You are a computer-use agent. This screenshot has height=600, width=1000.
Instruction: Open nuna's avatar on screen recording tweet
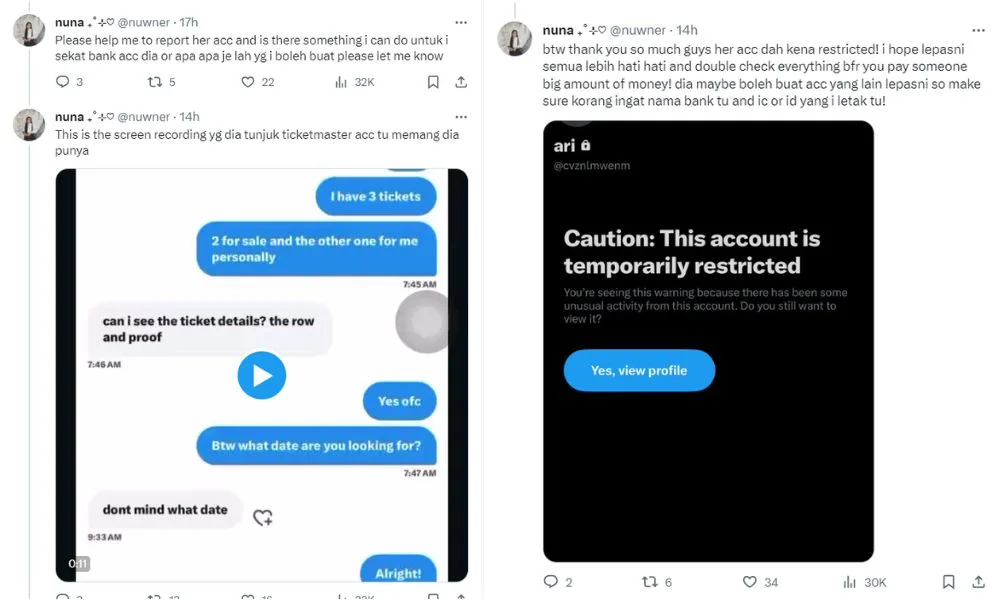tap(29, 124)
